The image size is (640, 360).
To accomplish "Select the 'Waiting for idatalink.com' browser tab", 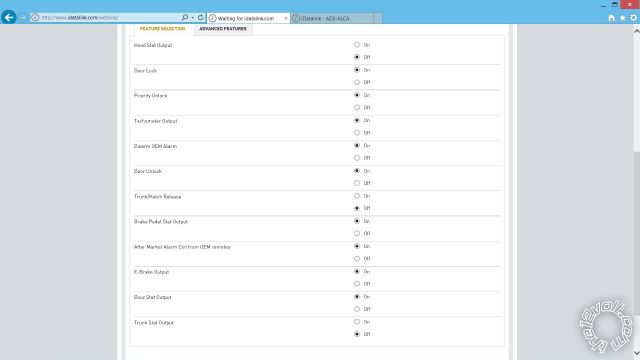I will pyautogui.click(x=248, y=18).
